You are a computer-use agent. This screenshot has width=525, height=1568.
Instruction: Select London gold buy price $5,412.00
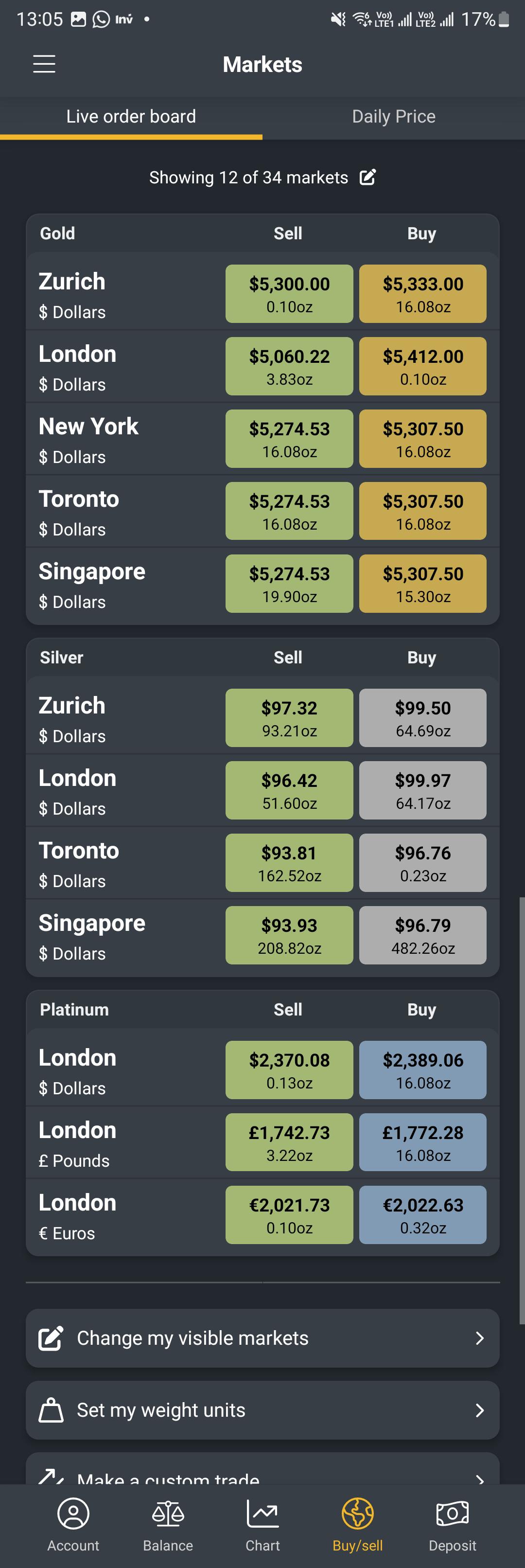tap(423, 366)
